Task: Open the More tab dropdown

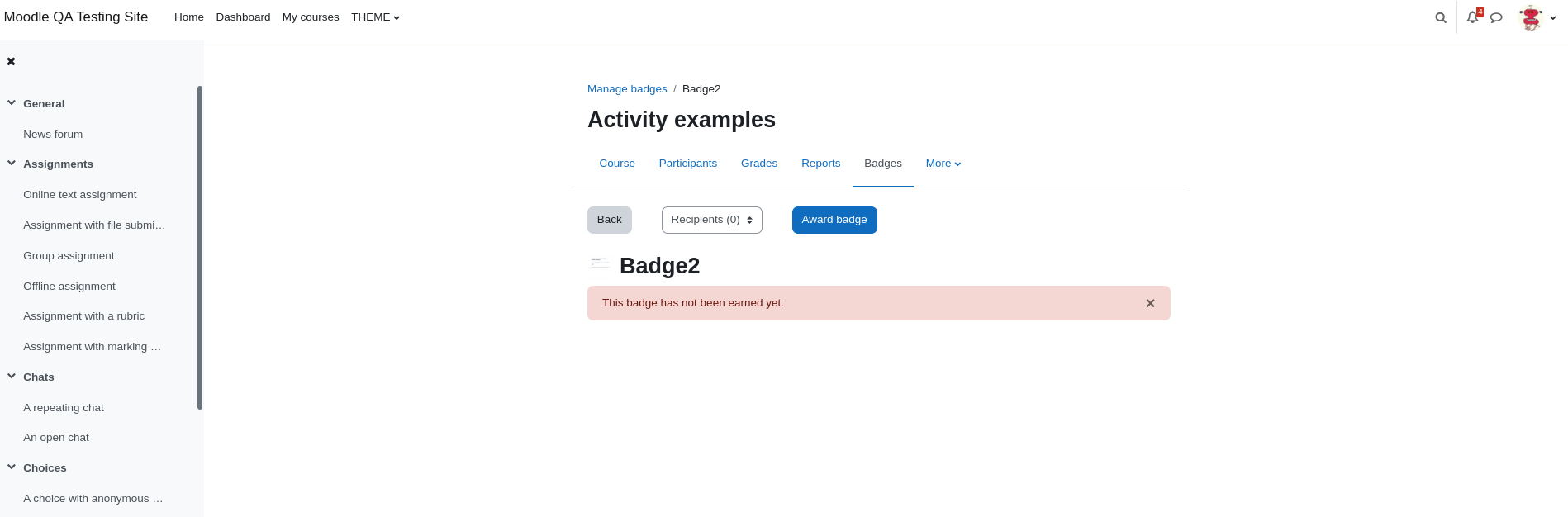Action: click(x=943, y=164)
